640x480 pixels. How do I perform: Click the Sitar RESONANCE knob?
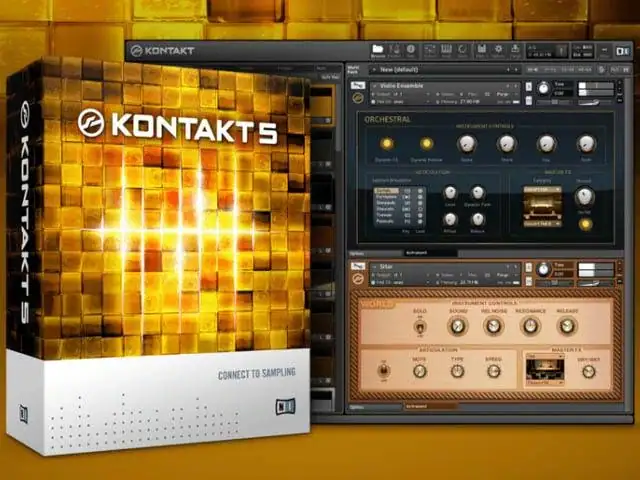tap(530, 326)
